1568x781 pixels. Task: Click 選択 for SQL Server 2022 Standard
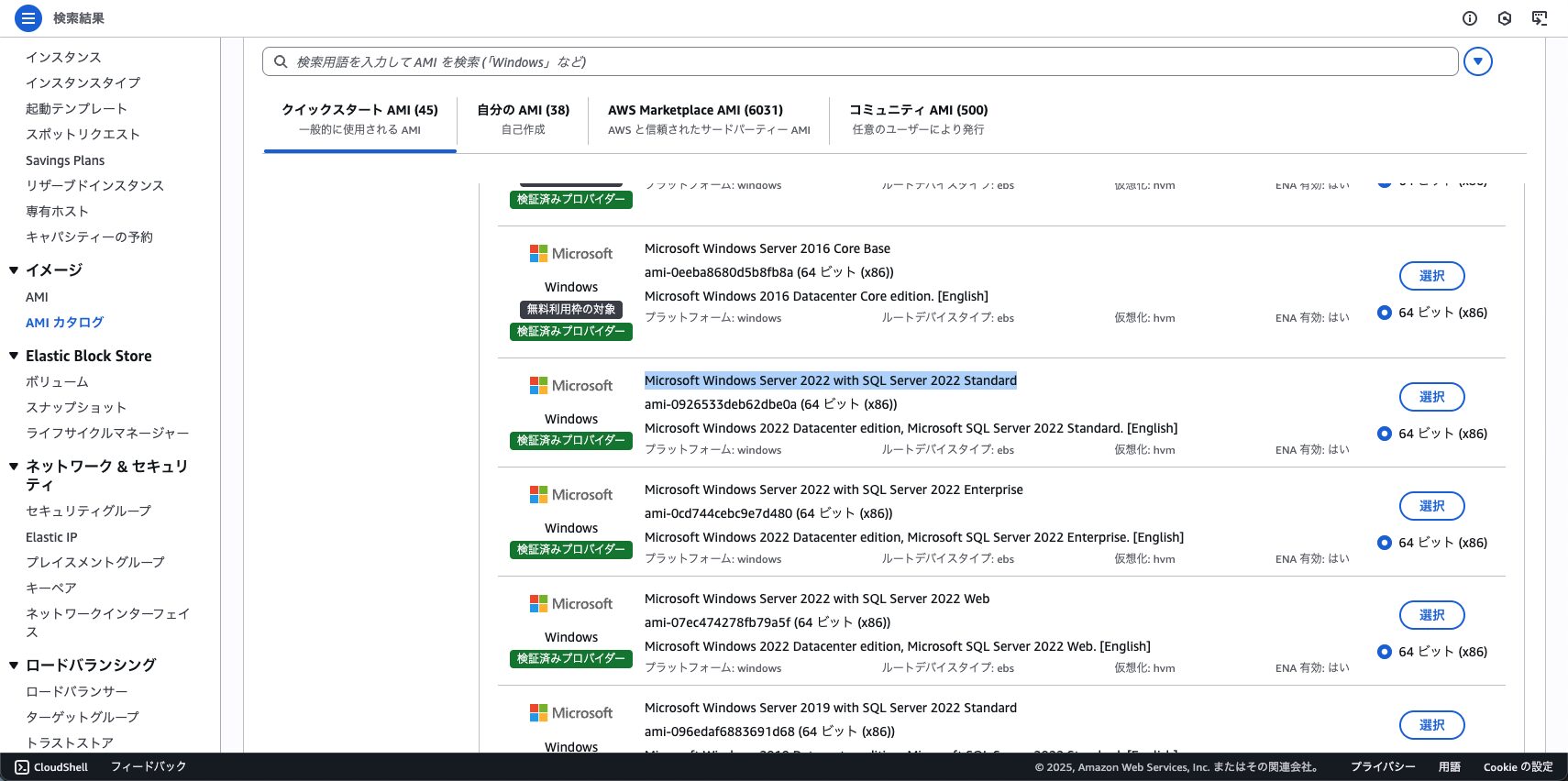click(x=1431, y=397)
